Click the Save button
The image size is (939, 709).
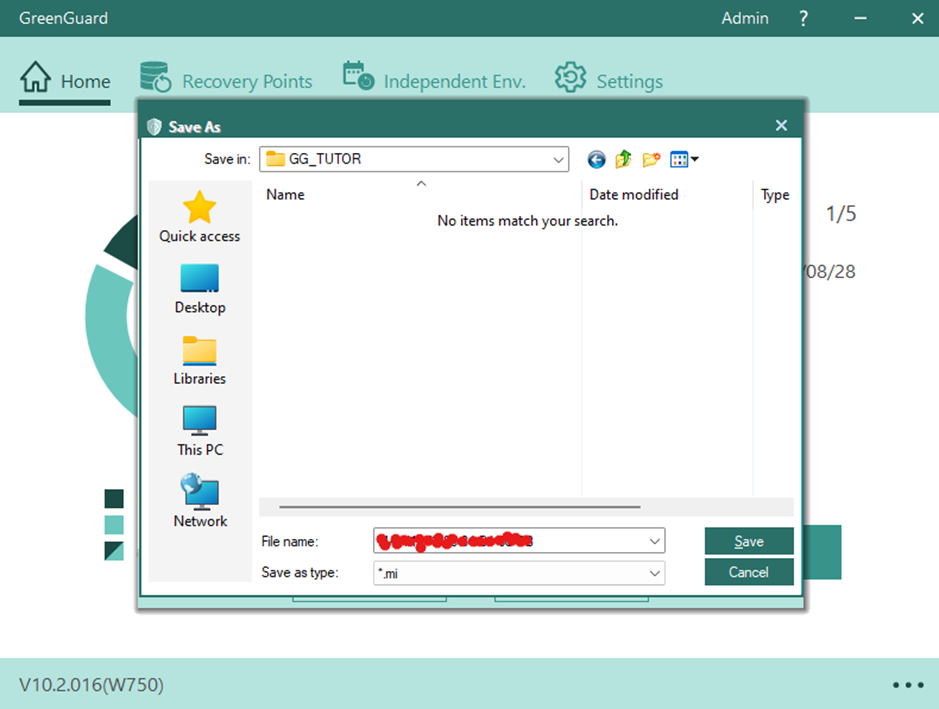click(749, 542)
